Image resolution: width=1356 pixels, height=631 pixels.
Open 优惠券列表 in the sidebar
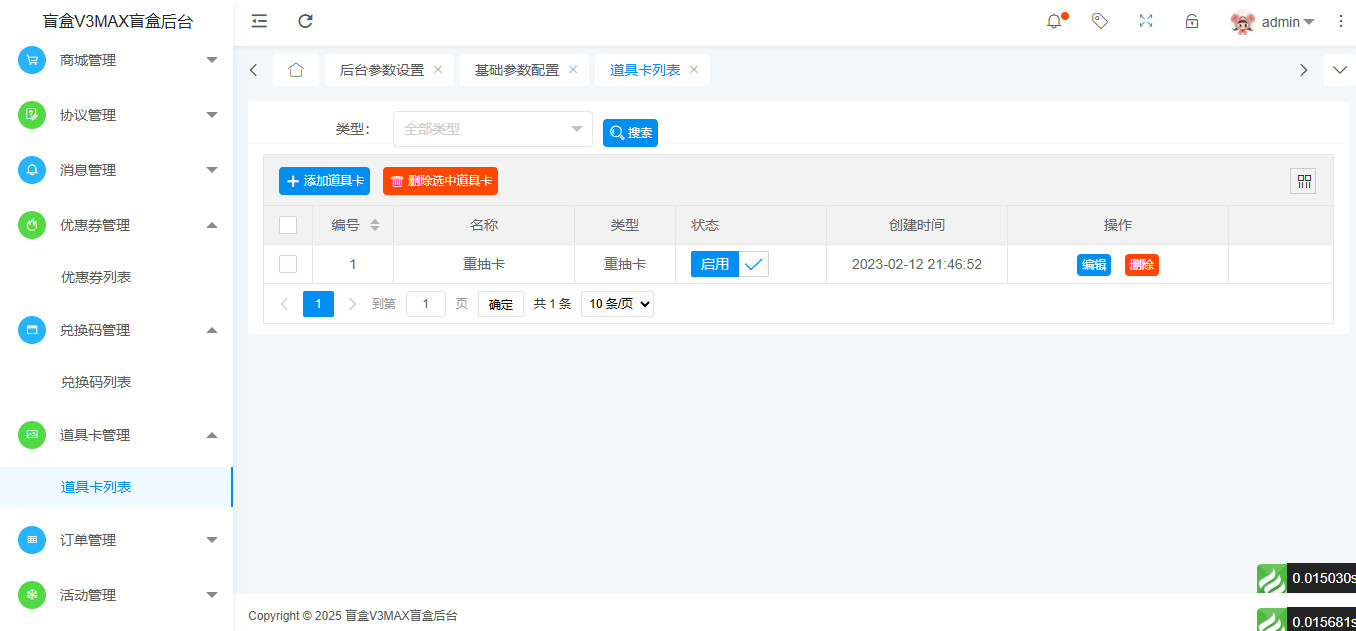pos(96,277)
